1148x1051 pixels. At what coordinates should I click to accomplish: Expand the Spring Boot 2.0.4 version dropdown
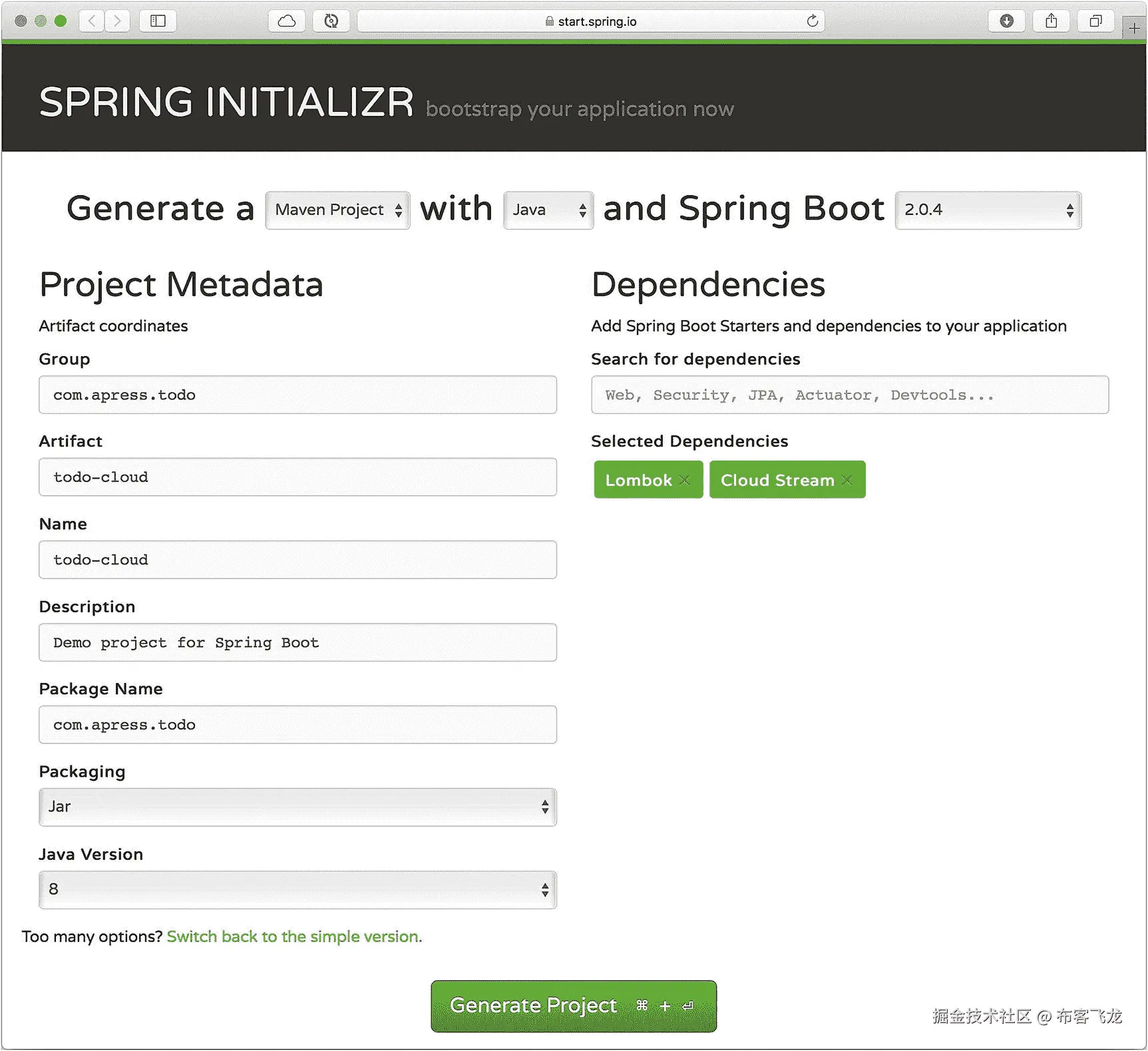[x=988, y=210]
